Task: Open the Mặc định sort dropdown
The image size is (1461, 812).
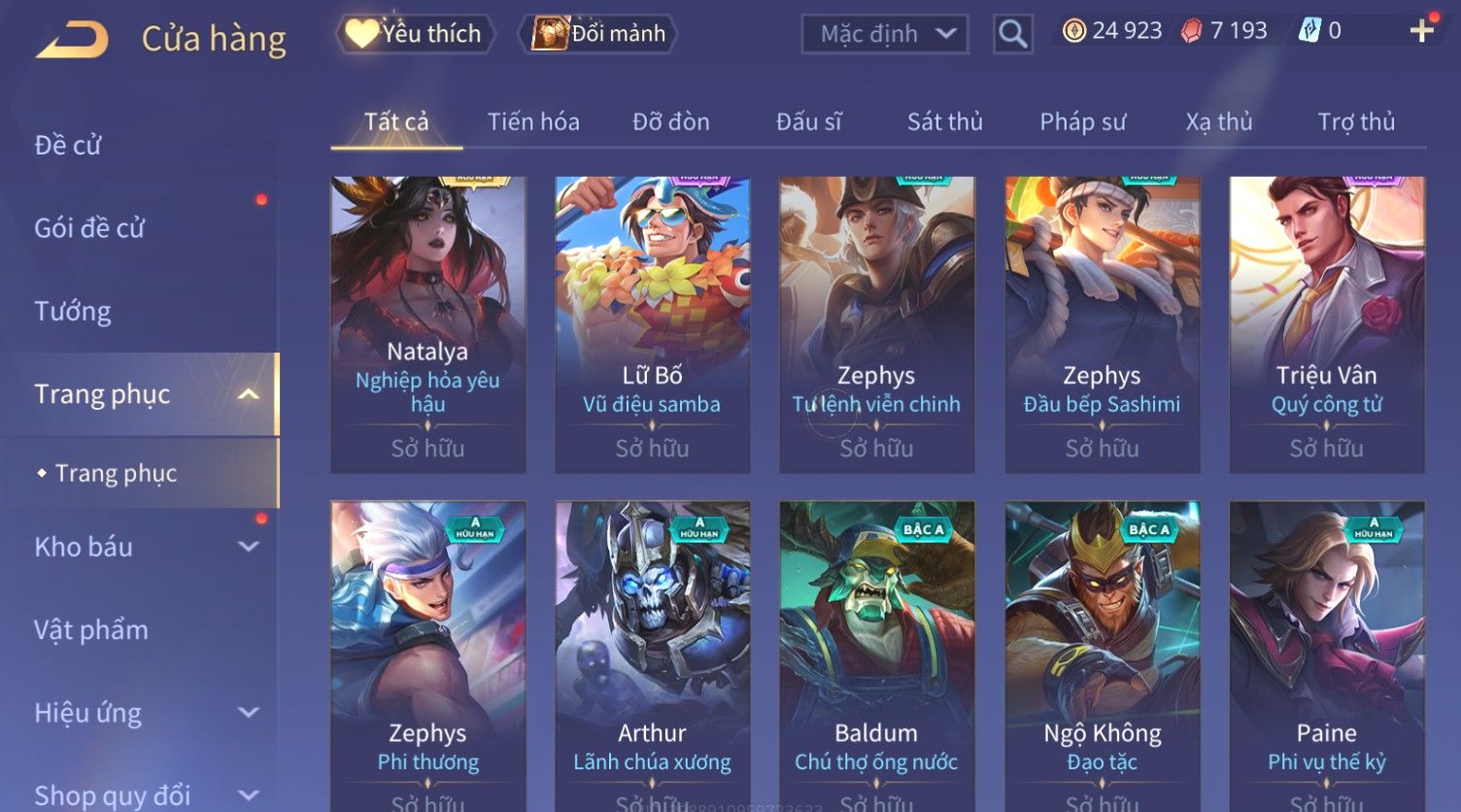Action: tap(885, 35)
